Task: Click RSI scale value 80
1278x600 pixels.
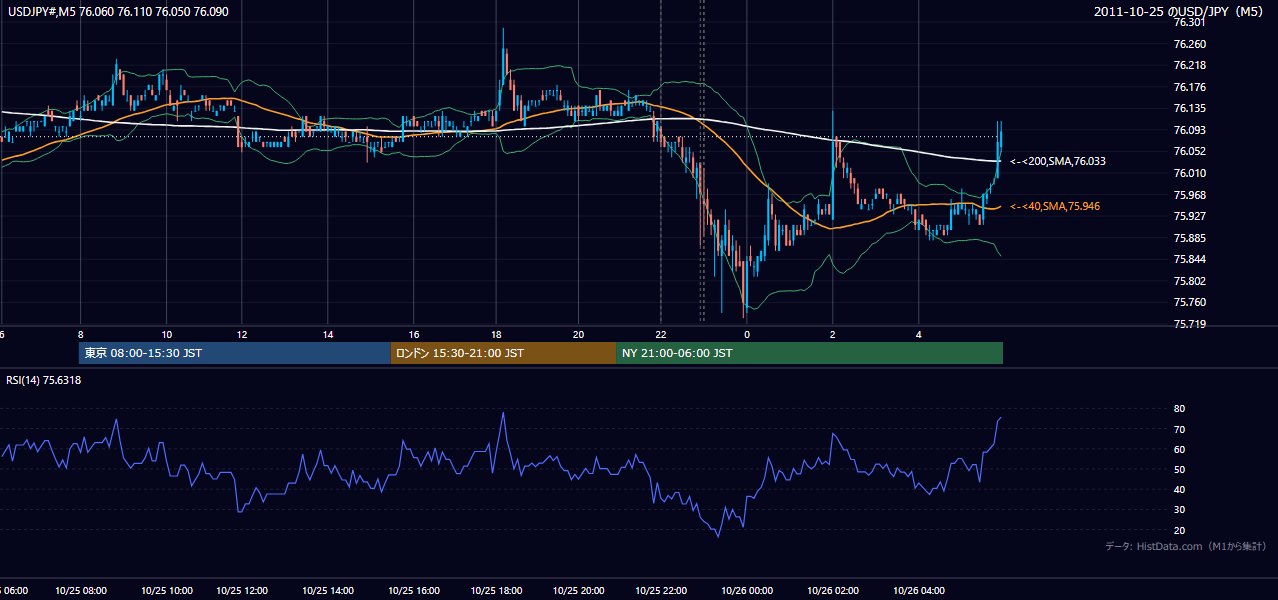Action: coord(1179,409)
